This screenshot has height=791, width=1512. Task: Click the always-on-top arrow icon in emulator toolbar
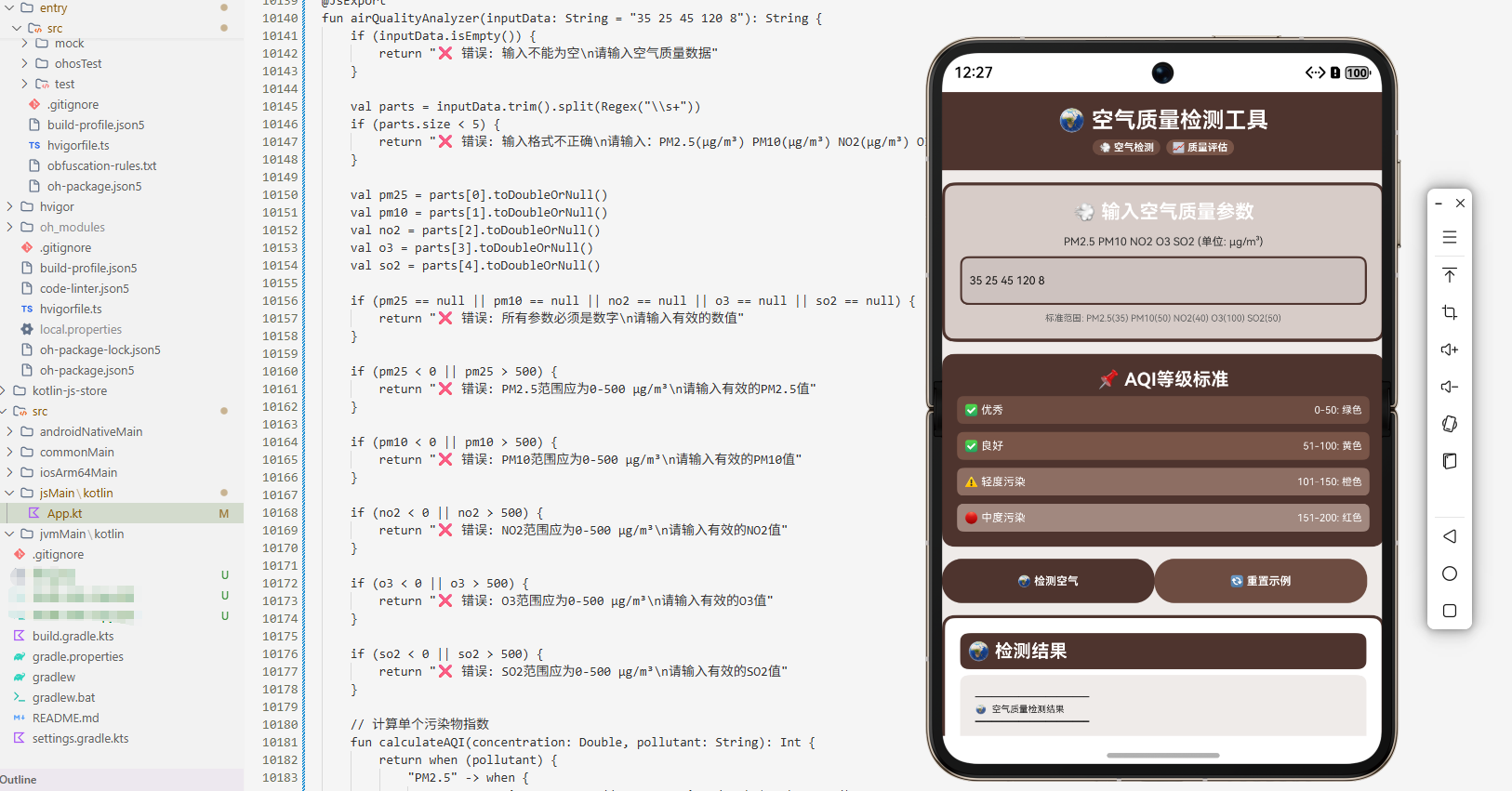1449,275
